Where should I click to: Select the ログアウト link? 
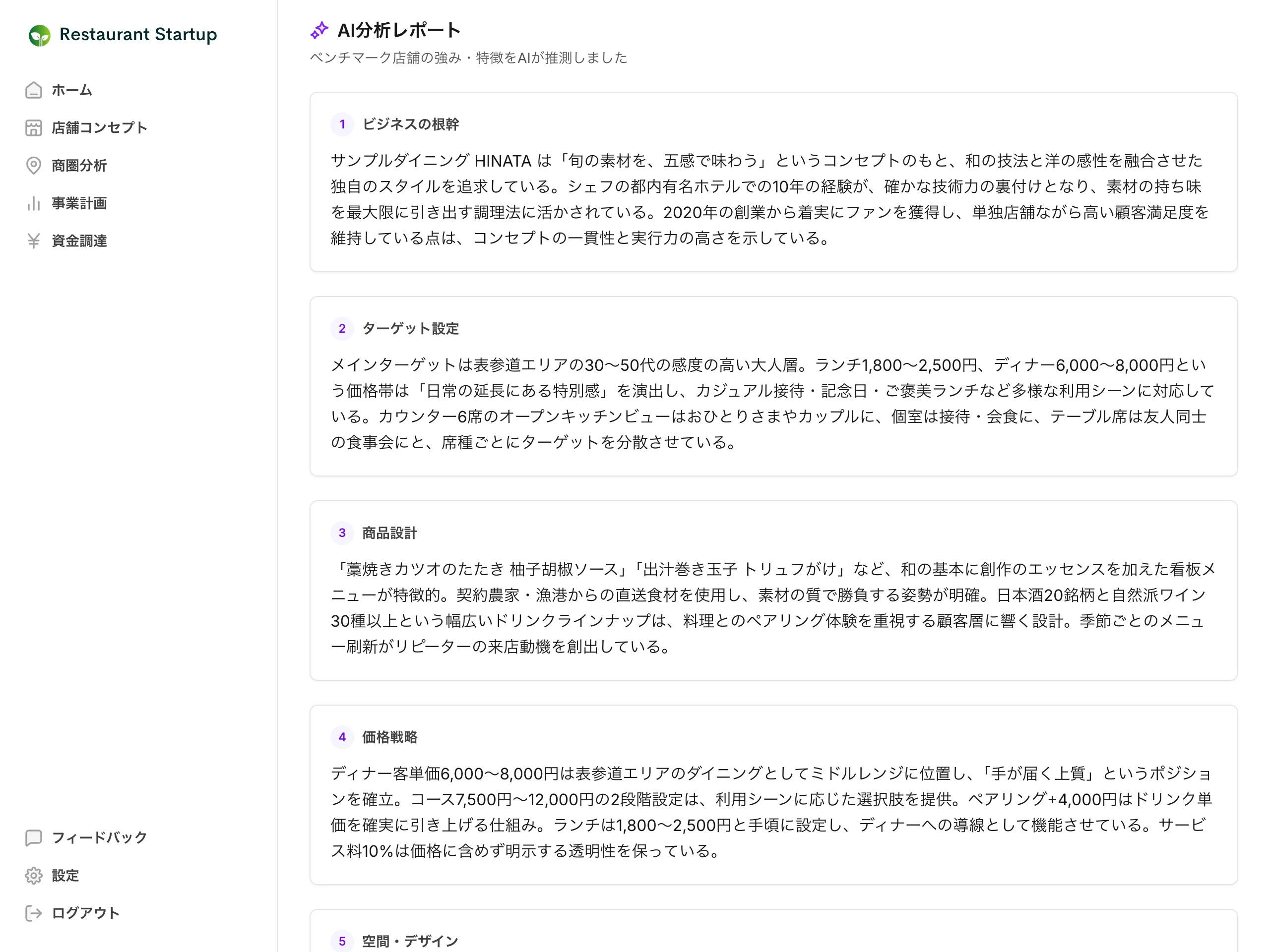[x=85, y=913]
